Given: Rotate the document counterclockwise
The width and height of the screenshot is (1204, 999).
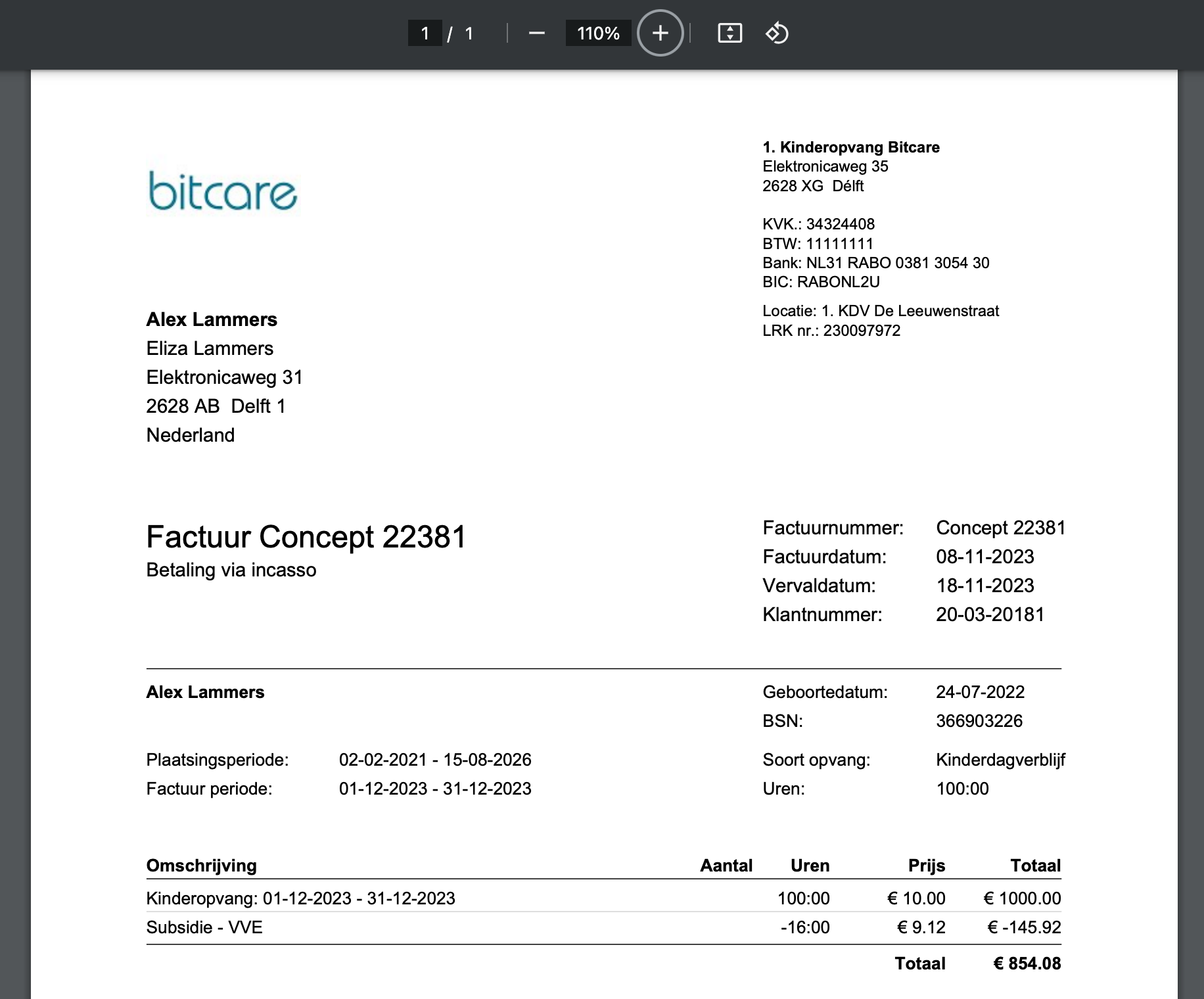Looking at the screenshot, I should pos(777,33).
